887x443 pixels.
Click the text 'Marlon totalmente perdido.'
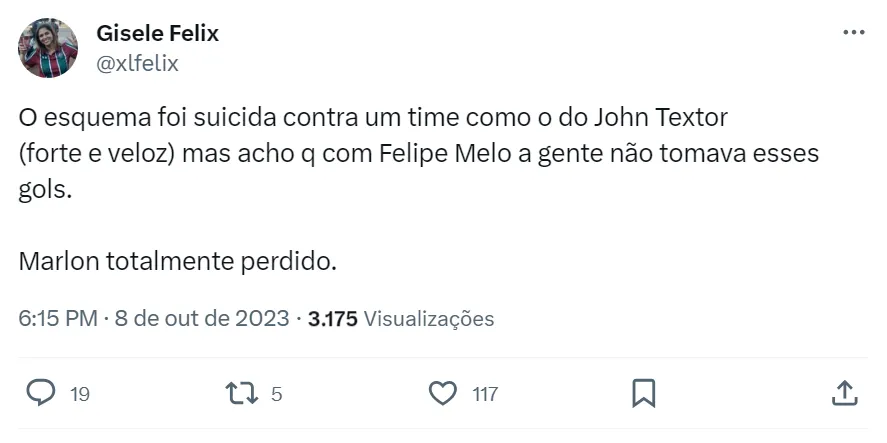tap(178, 264)
